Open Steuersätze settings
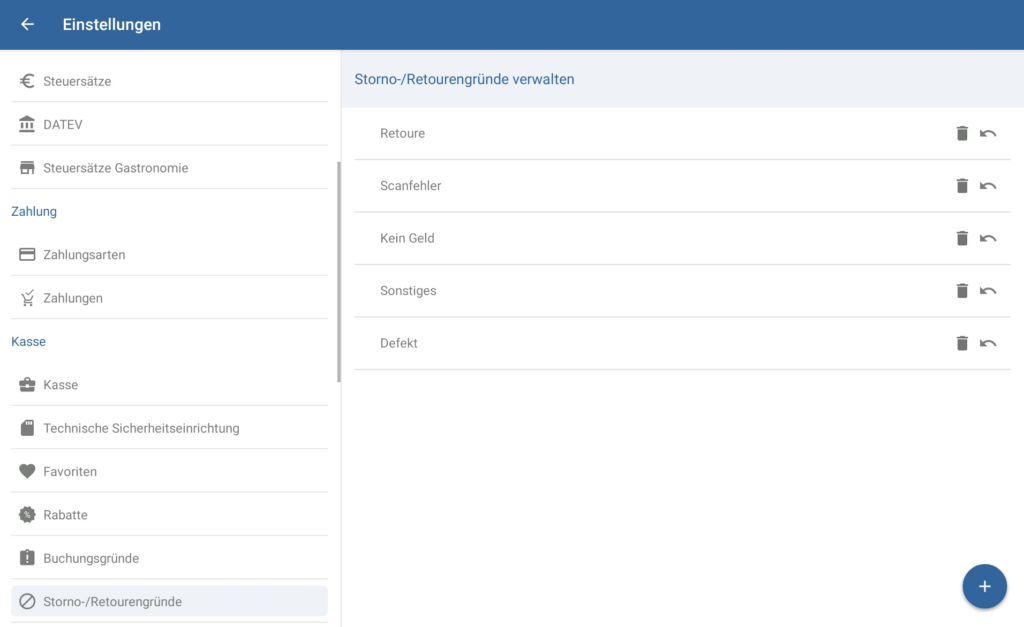Screen dimensions: 1024x627 coord(77,81)
